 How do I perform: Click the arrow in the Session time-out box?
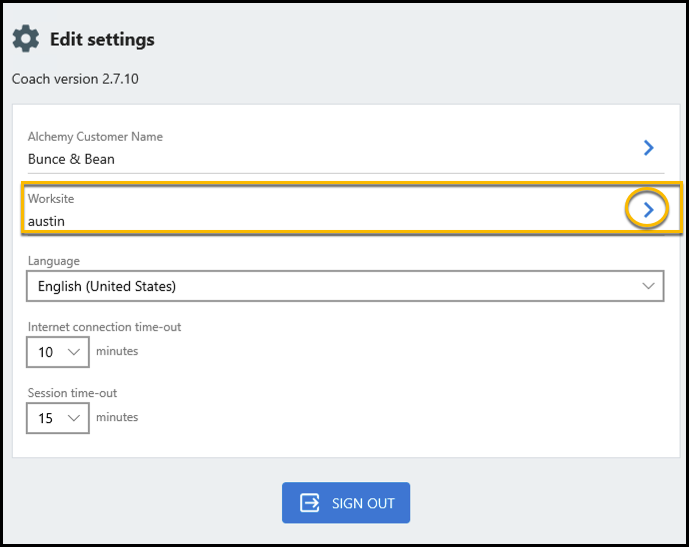(x=74, y=418)
